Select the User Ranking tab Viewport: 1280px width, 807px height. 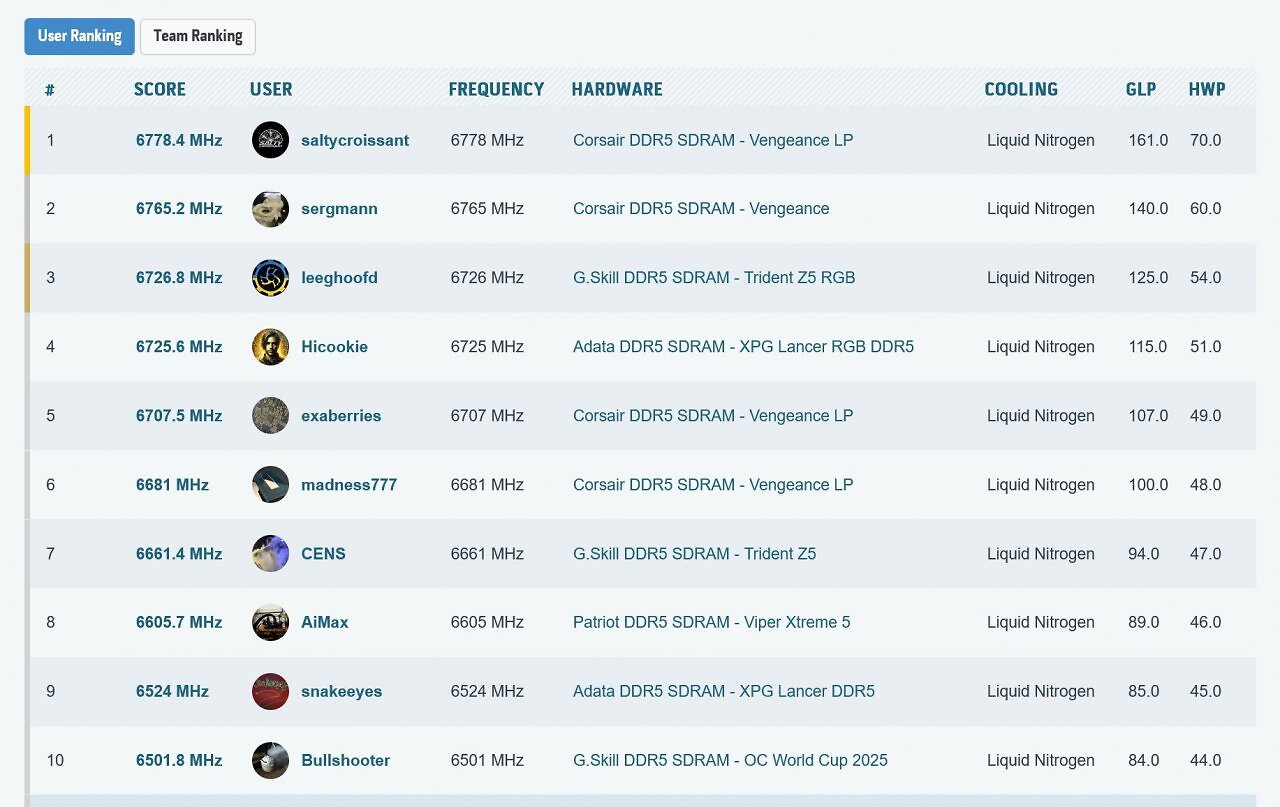click(80, 36)
